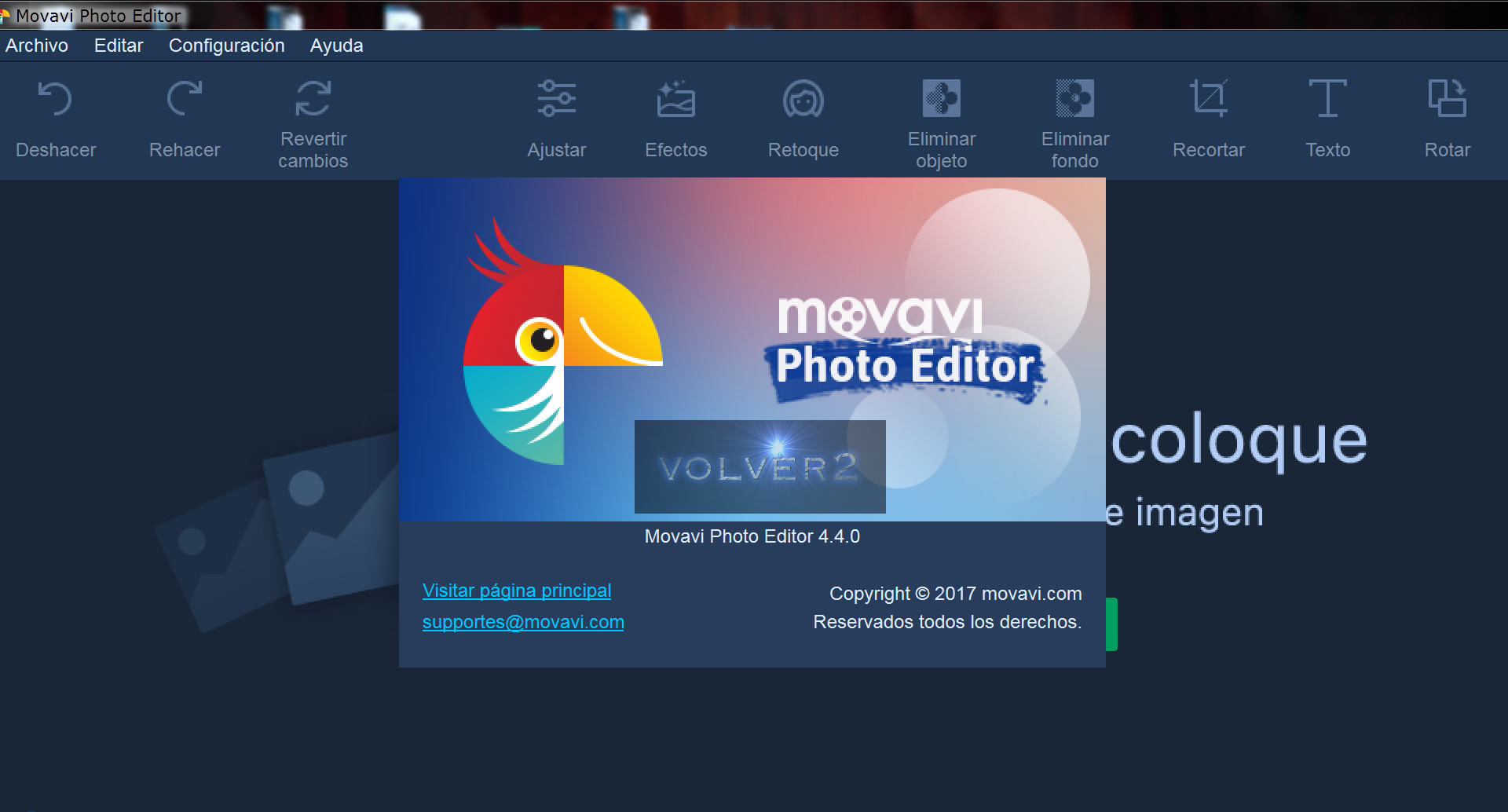Click the supportes@movavi.com email link

click(523, 622)
